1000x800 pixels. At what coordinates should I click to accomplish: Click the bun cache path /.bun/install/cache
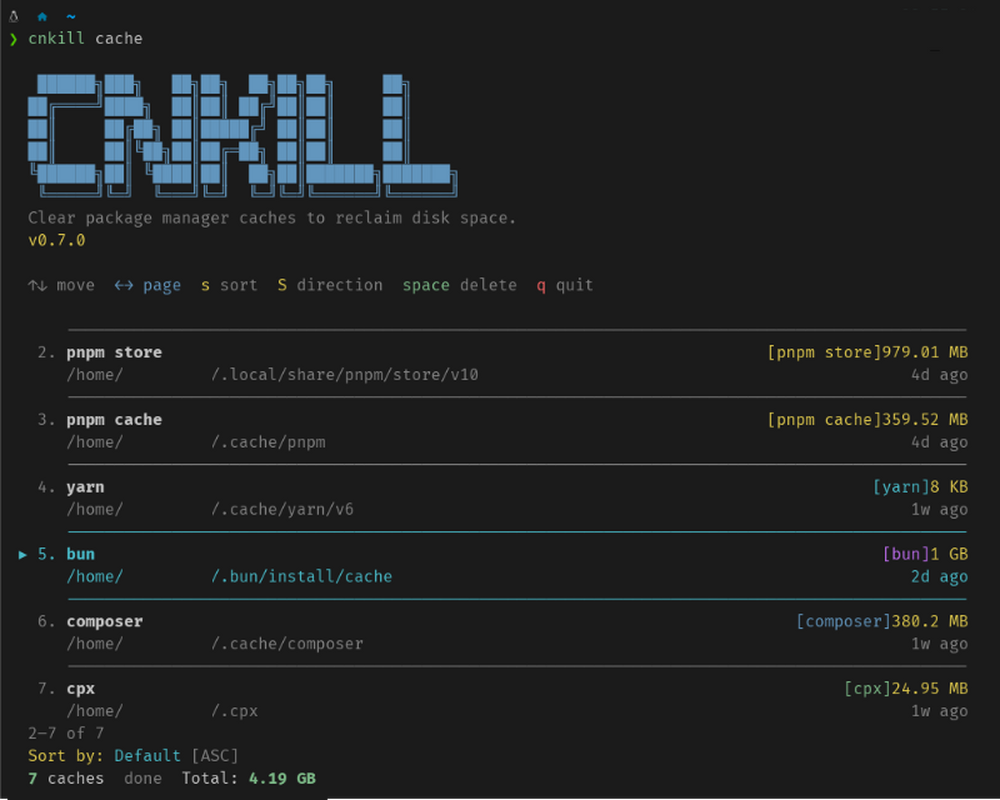click(301, 576)
